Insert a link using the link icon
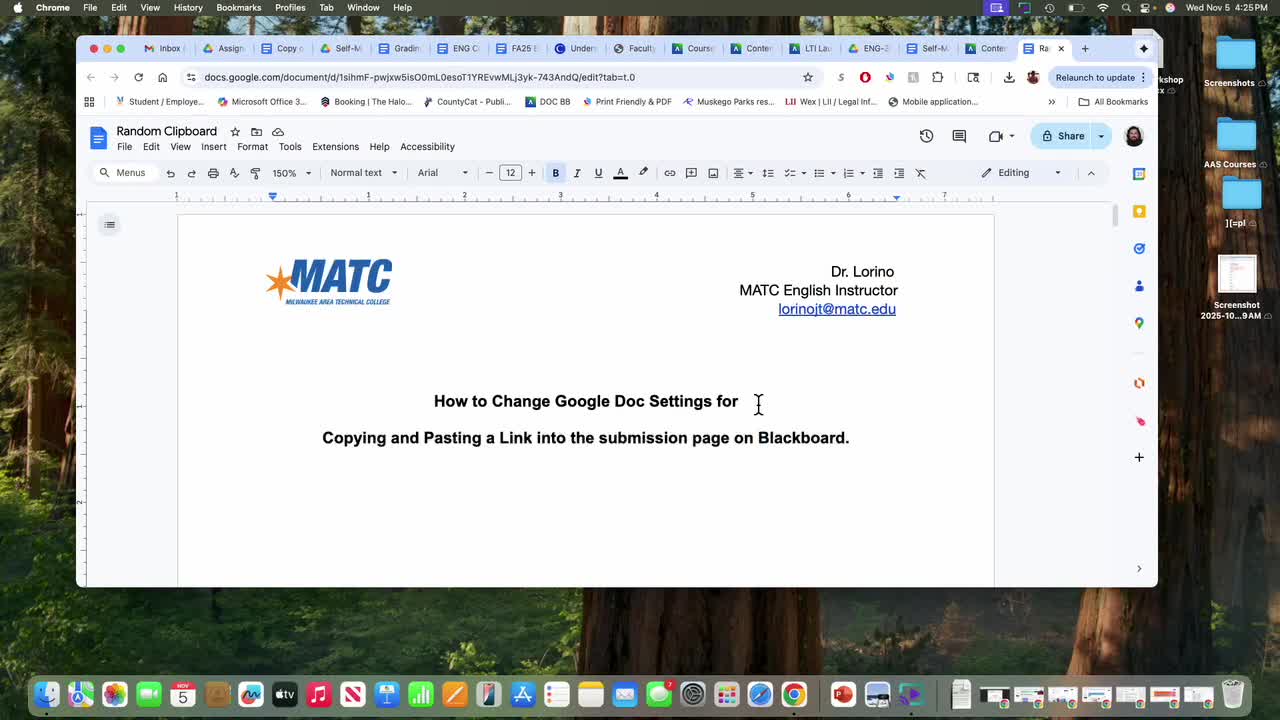The height and width of the screenshot is (720, 1280). click(x=670, y=173)
